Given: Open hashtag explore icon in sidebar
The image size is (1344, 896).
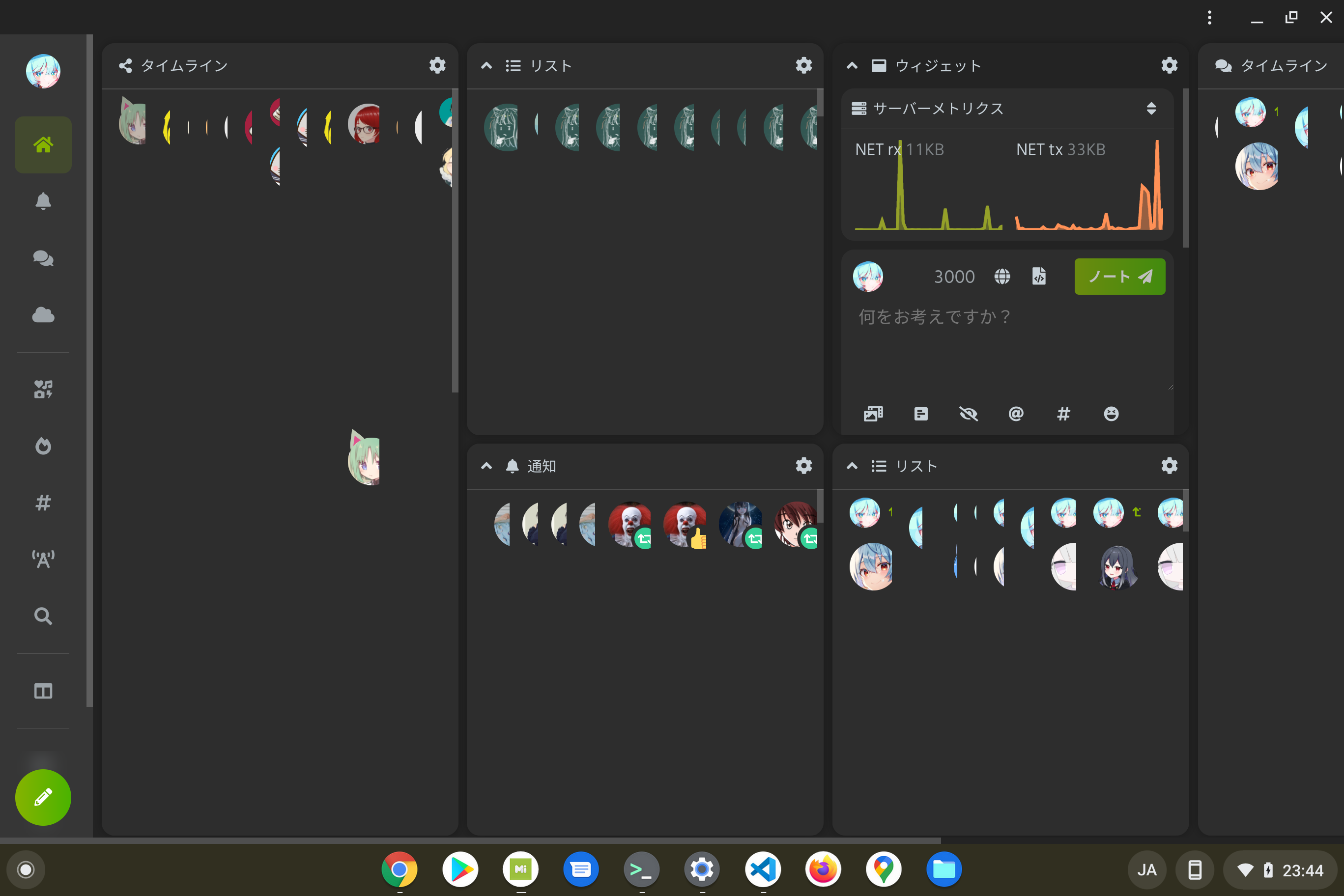Looking at the screenshot, I should pos(43,503).
